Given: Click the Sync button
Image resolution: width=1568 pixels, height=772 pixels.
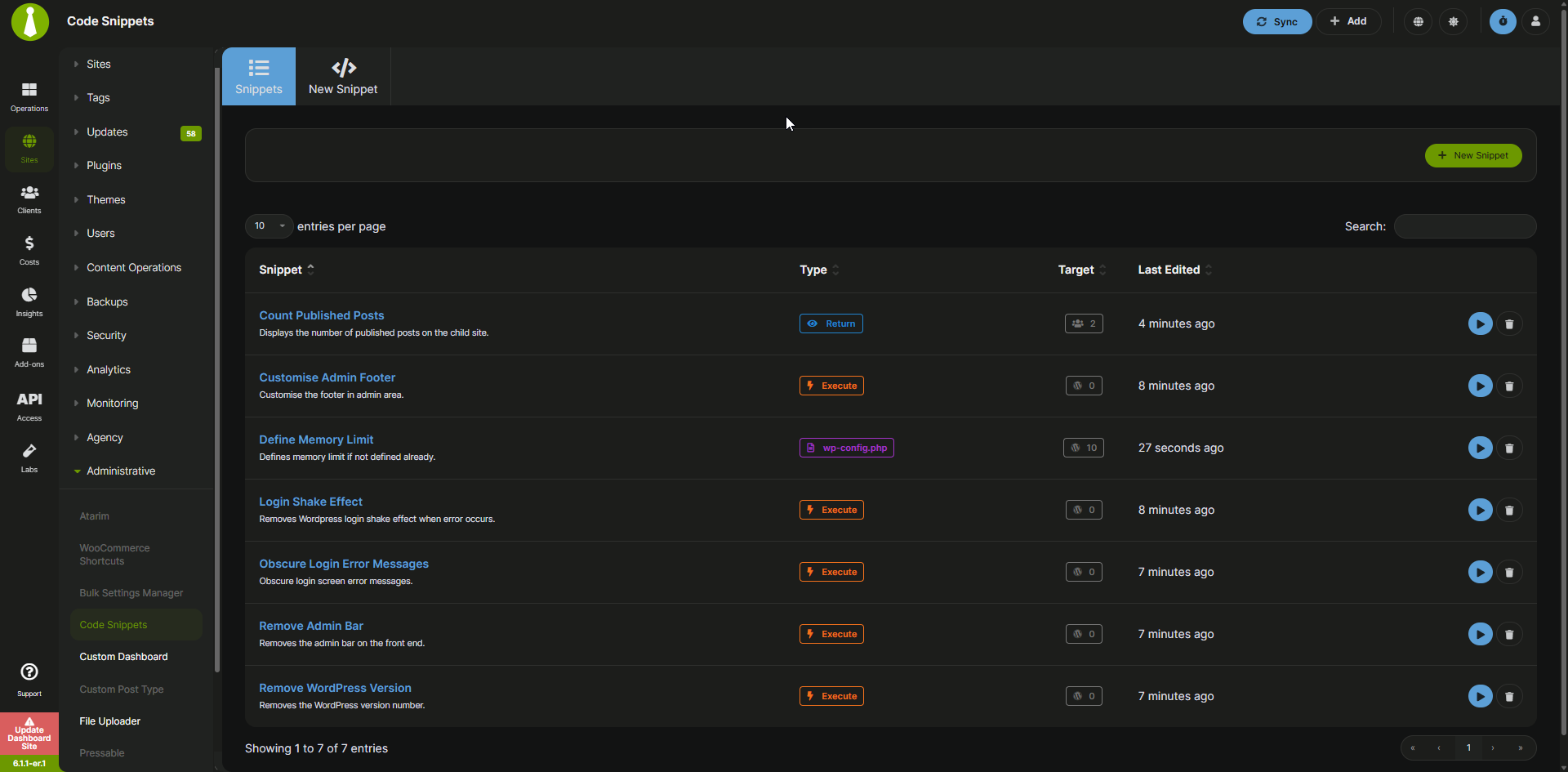Looking at the screenshot, I should [x=1277, y=21].
